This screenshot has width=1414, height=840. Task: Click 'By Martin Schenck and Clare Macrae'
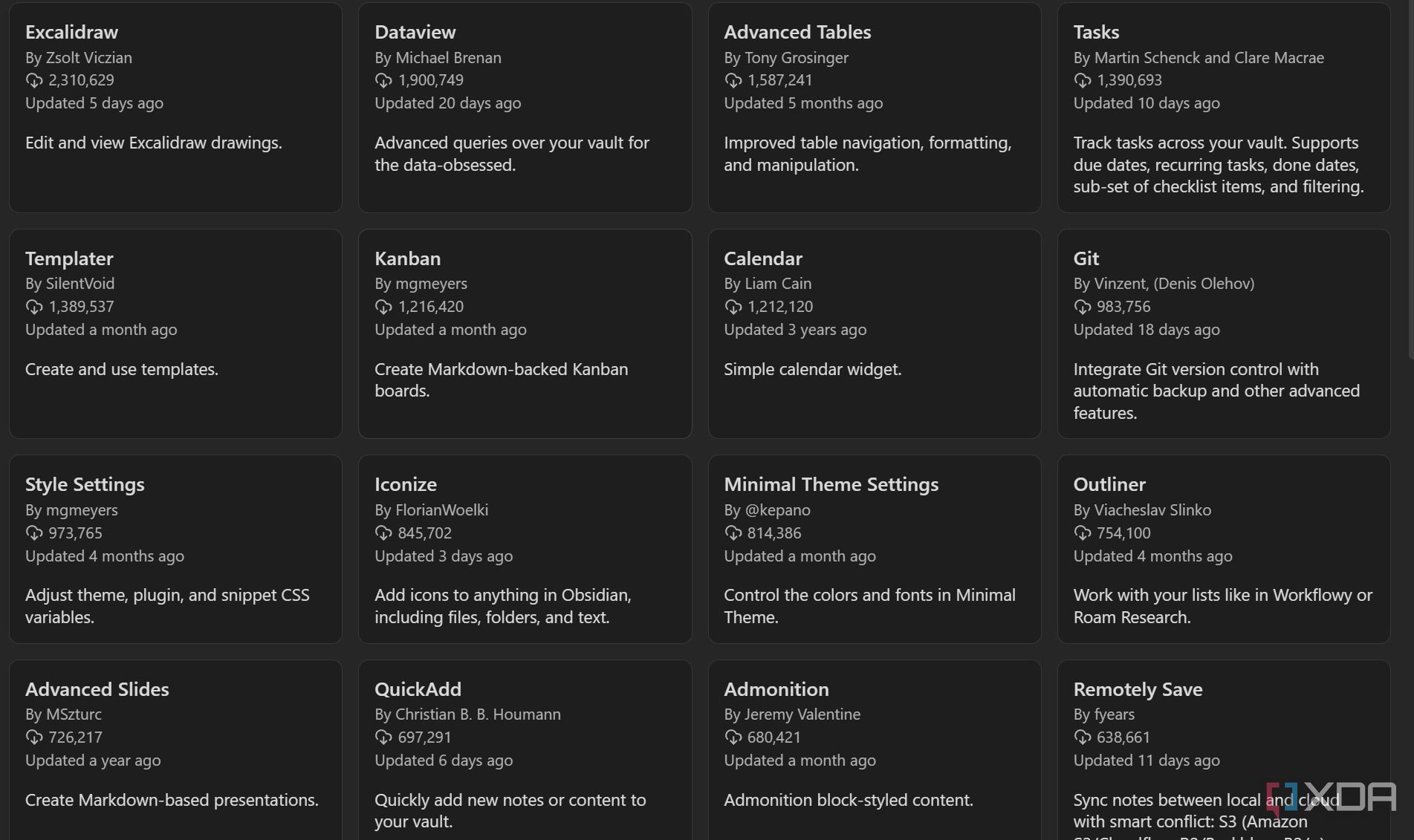(x=1199, y=58)
